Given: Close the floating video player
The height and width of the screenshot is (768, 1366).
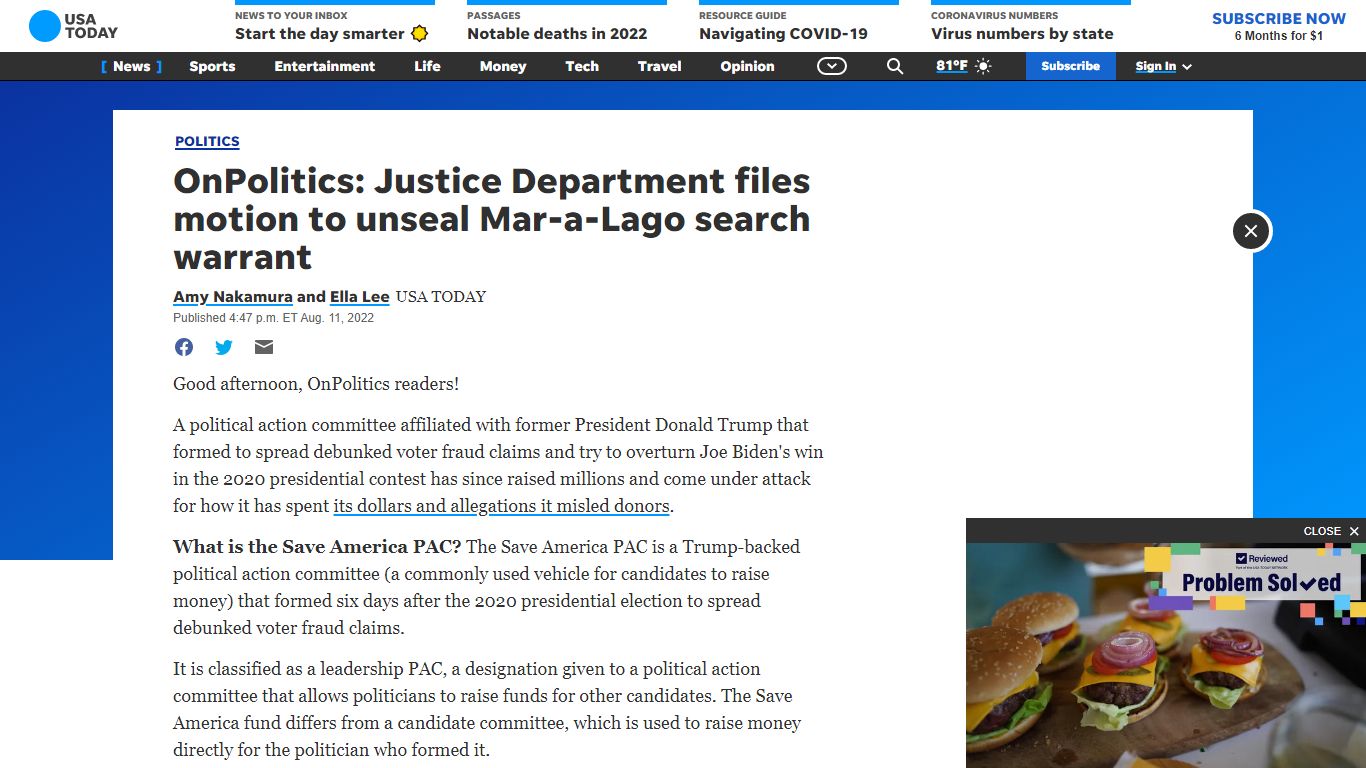Looking at the screenshot, I should click(1331, 531).
